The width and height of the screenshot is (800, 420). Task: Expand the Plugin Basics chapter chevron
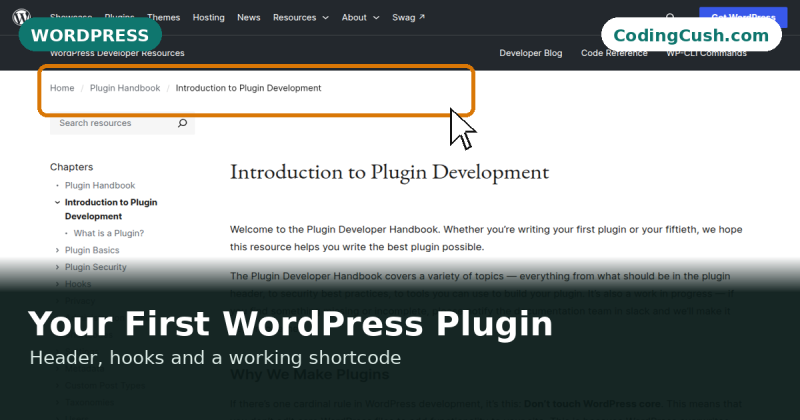(x=57, y=250)
